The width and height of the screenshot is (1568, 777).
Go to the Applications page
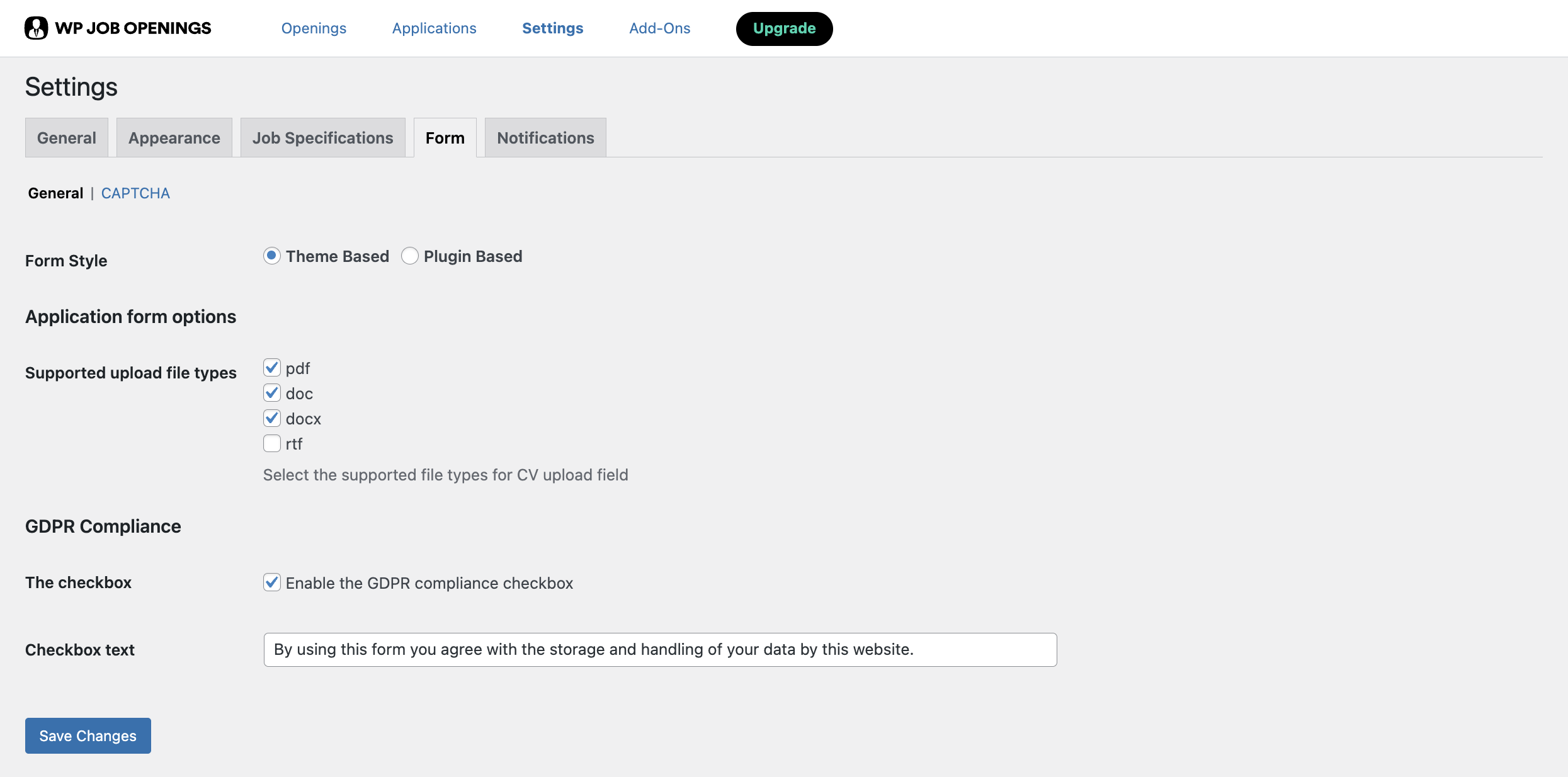click(434, 28)
